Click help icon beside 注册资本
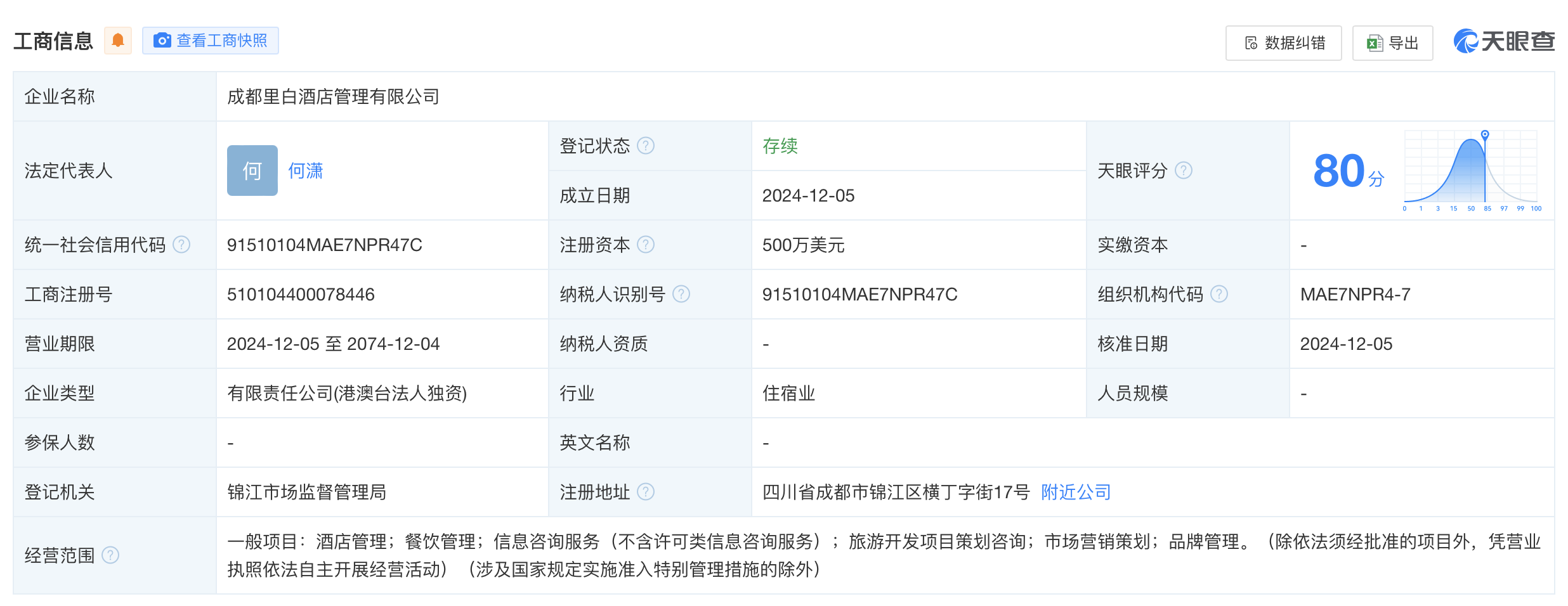Viewport: 1568px width, 606px height. pyautogui.click(x=646, y=245)
